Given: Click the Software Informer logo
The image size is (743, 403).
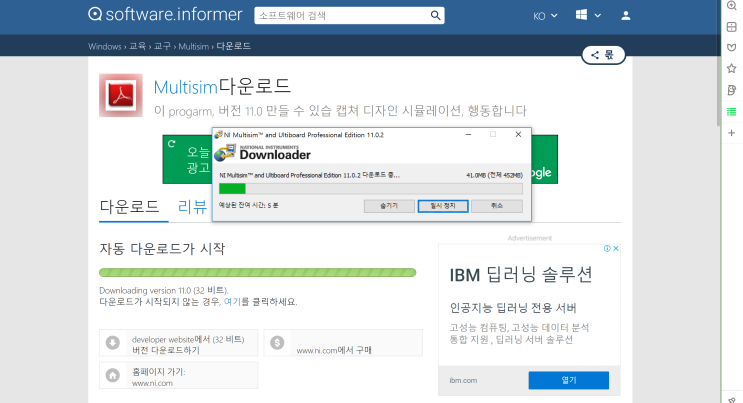Looking at the screenshot, I should (x=165, y=14).
